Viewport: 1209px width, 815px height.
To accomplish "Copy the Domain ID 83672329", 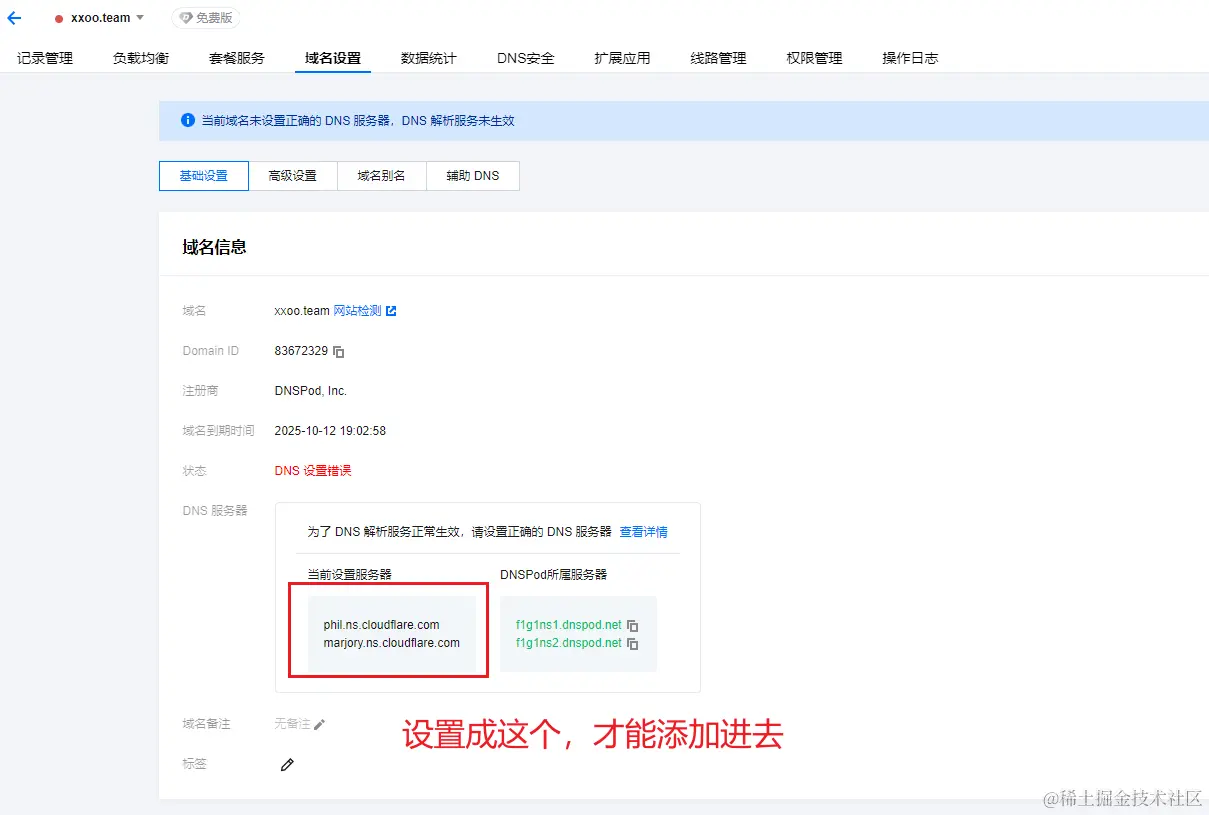I will coord(337,351).
